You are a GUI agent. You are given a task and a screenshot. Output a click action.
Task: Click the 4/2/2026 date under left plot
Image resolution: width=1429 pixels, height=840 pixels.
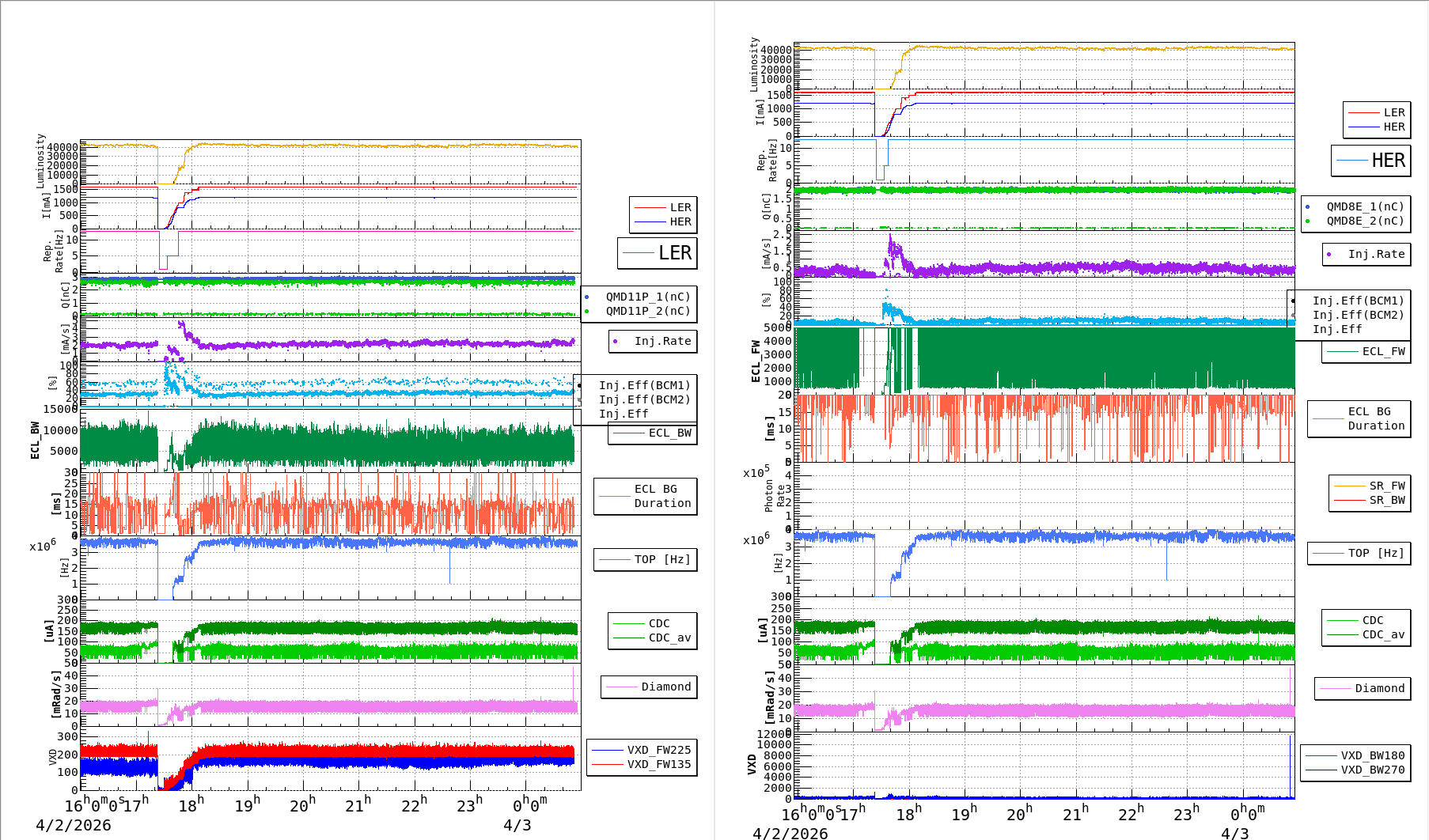(74, 825)
